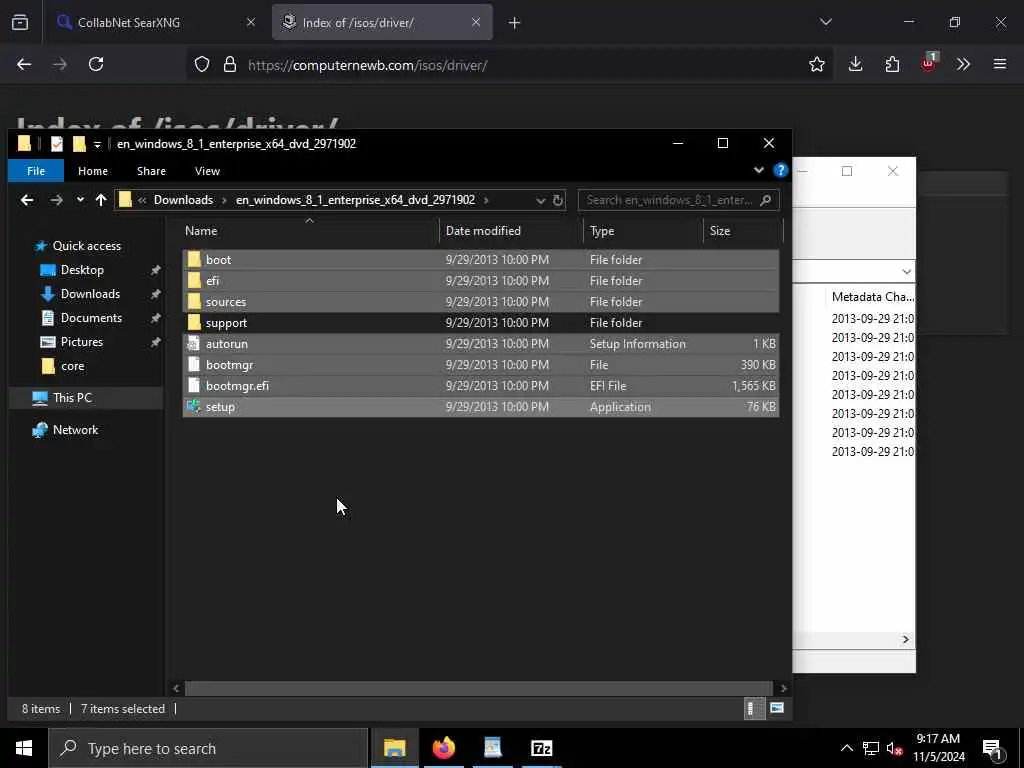
Task: Open recent locations dropdown in Explorer
Action: (80, 200)
